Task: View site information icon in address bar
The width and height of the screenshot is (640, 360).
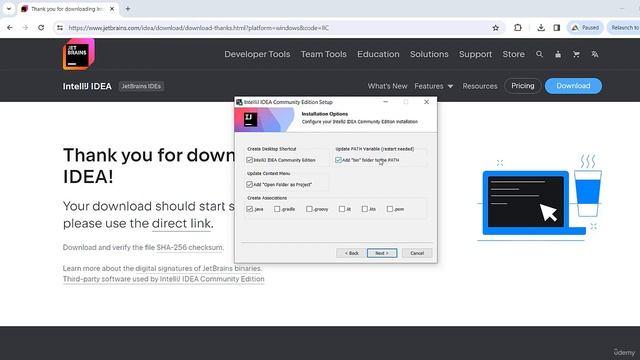Action: tap(60, 28)
